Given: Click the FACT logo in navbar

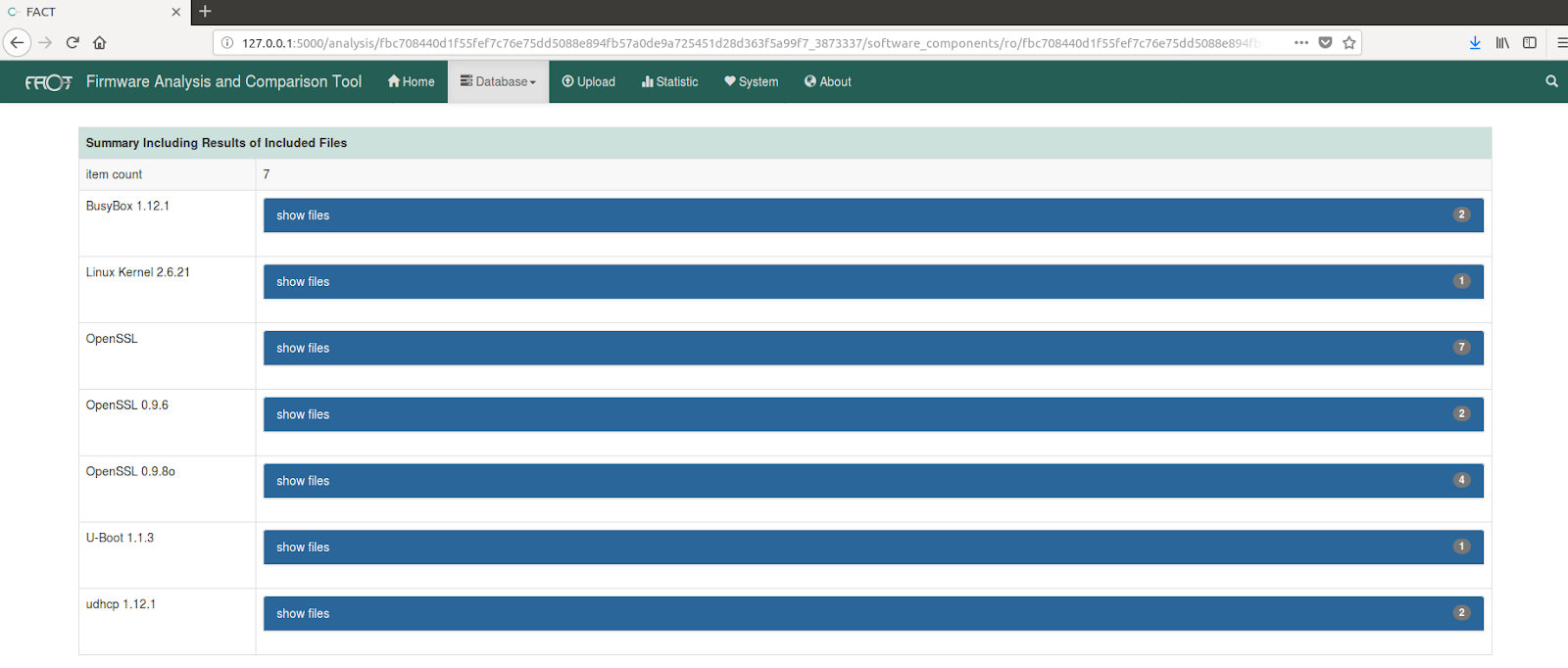Looking at the screenshot, I should coord(48,82).
